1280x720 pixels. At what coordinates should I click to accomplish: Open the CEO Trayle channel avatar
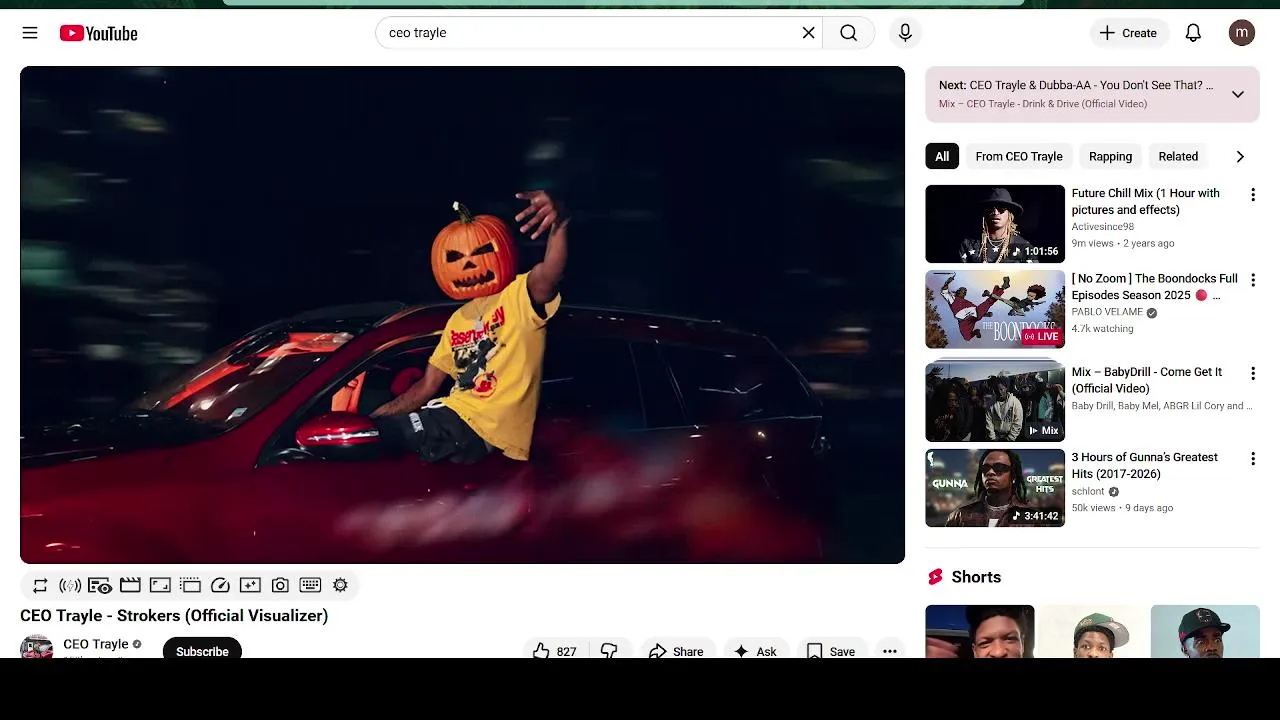tap(37, 647)
